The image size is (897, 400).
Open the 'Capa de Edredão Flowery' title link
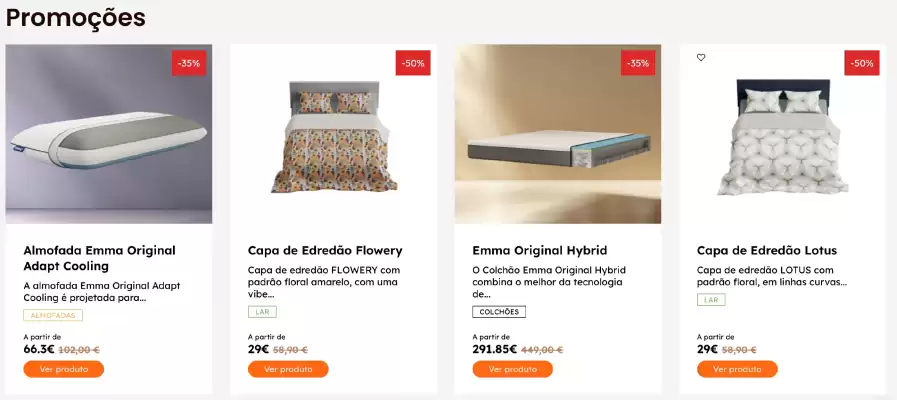325,250
